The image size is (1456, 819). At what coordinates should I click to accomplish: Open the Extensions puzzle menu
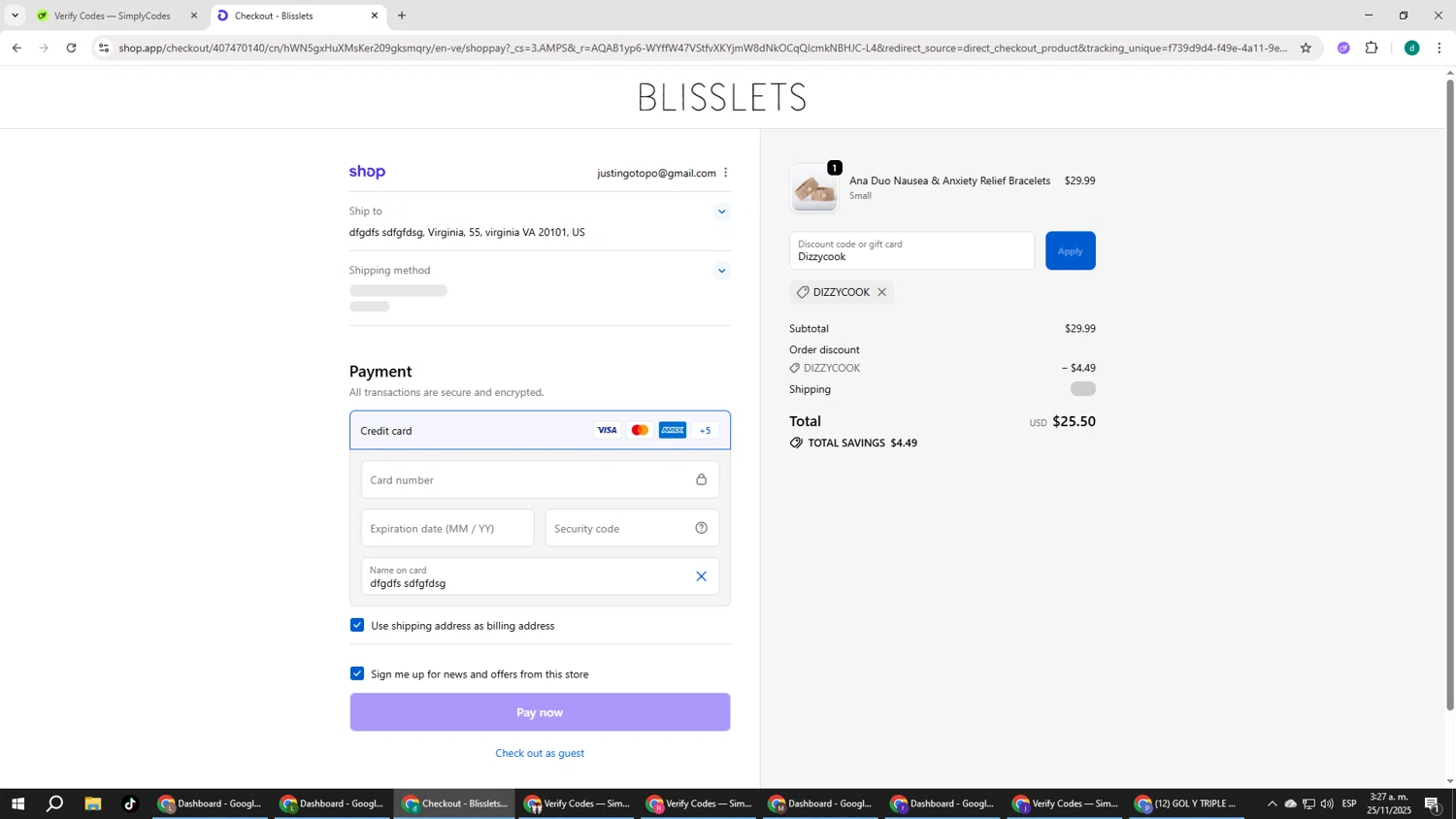(x=1372, y=48)
